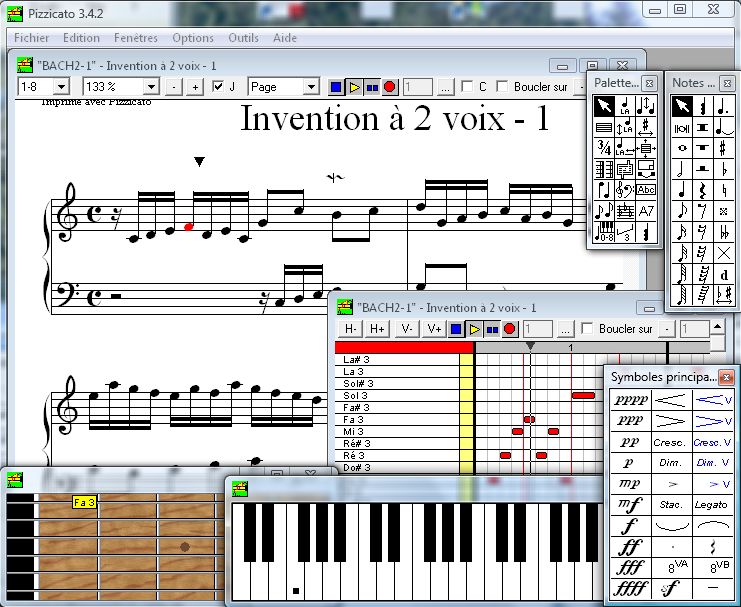Stop playback in the score window
The image size is (741, 607).
coord(336,87)
